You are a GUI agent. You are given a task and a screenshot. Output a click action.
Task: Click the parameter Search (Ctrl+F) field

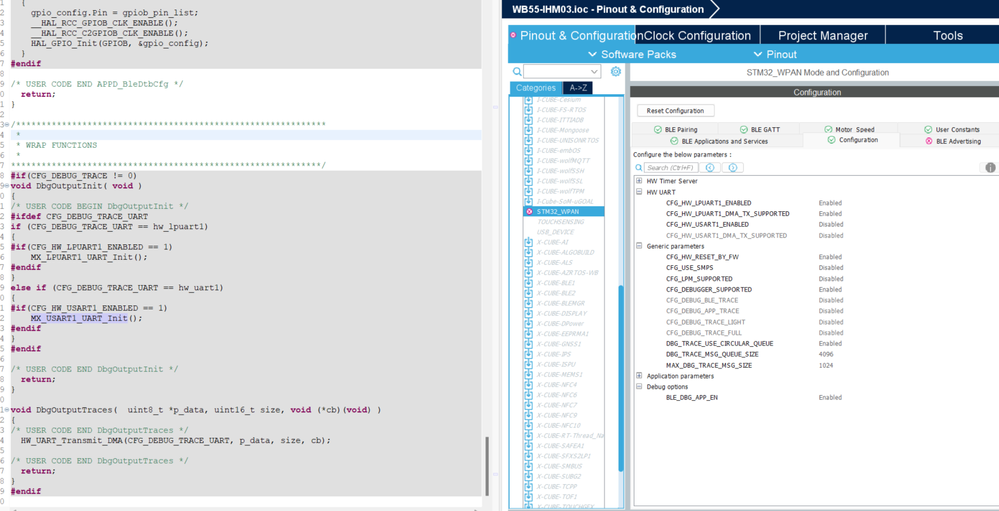(671, 168)
